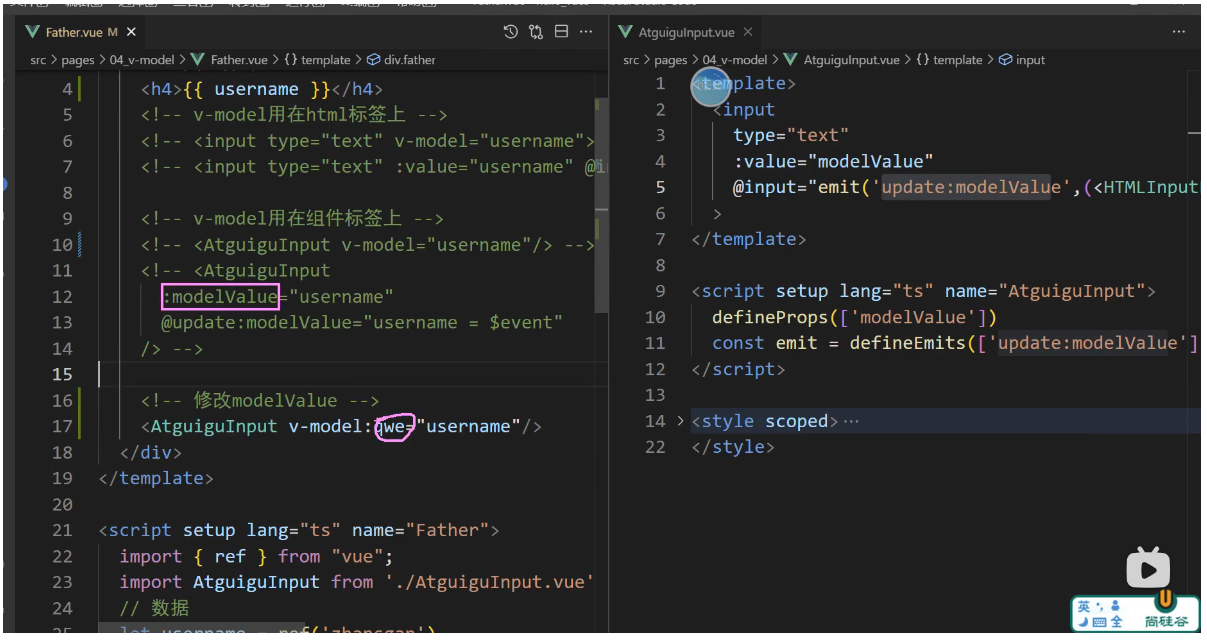Open src breadcrumb in right editor
Screen dimensions: 1207x640
631,60
